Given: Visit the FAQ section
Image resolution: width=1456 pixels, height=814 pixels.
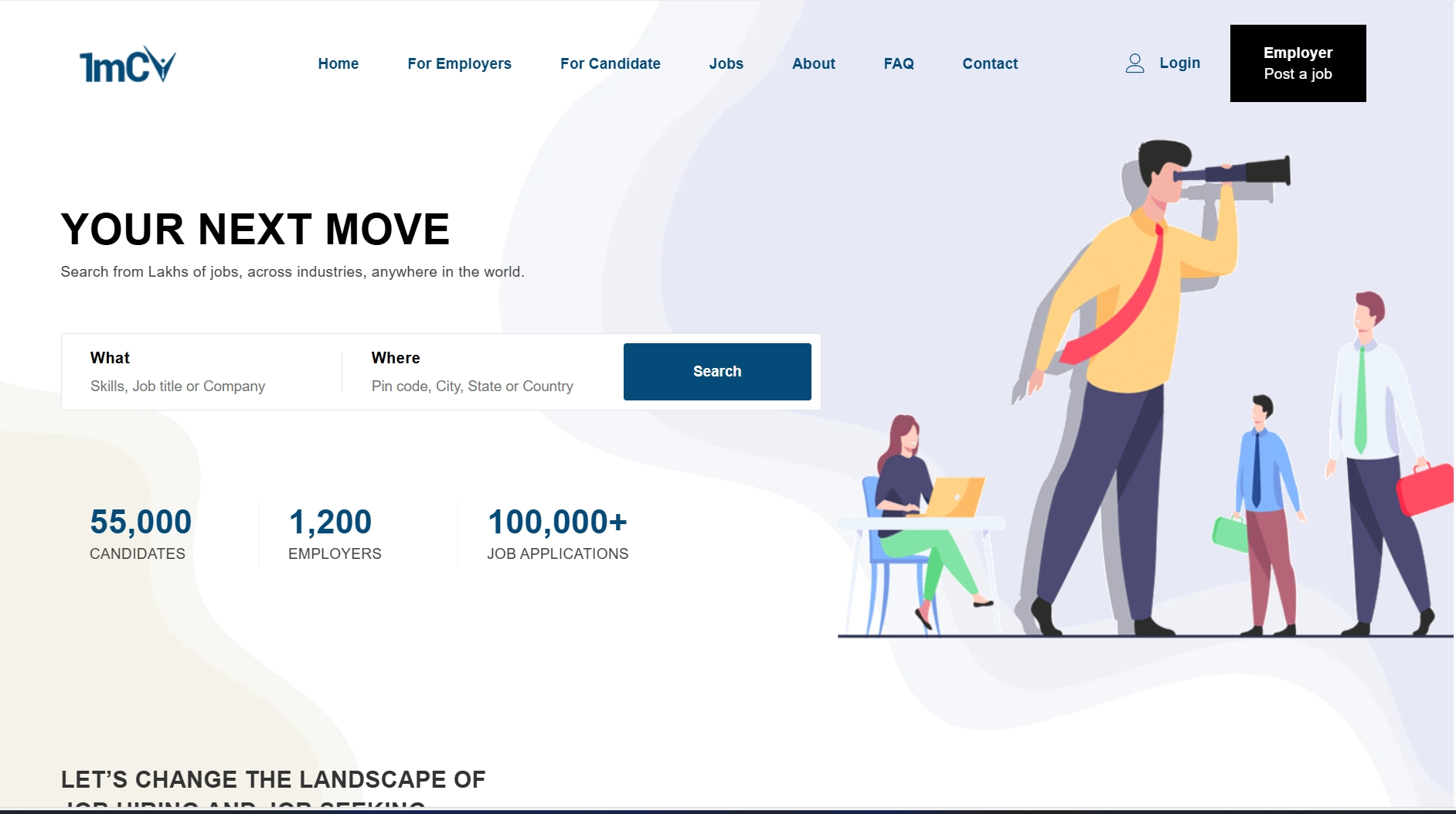Looking at the screenshot, I should [x=898, y=63].
